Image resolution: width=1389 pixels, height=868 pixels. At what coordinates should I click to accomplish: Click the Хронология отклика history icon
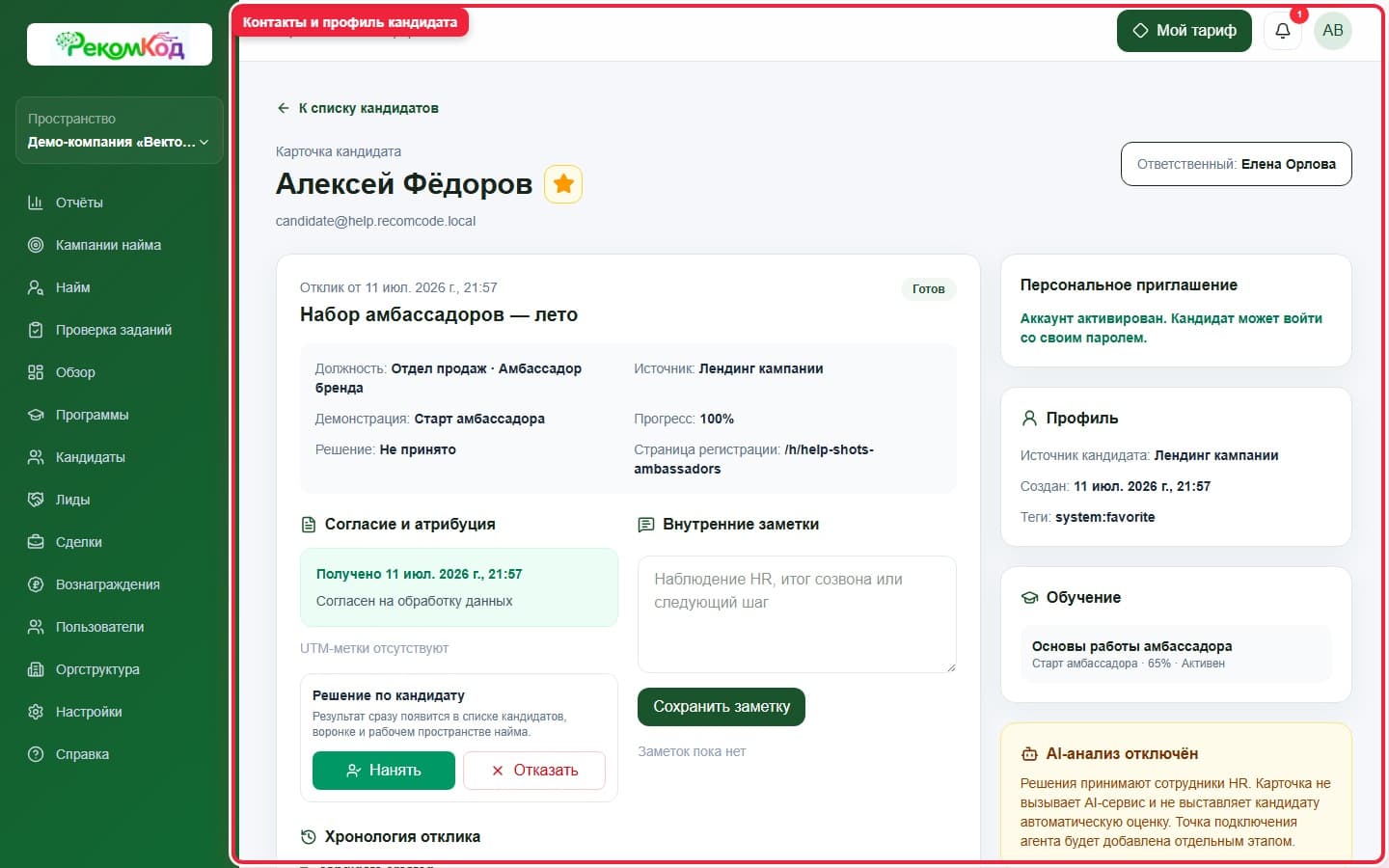tap(309, 837)
